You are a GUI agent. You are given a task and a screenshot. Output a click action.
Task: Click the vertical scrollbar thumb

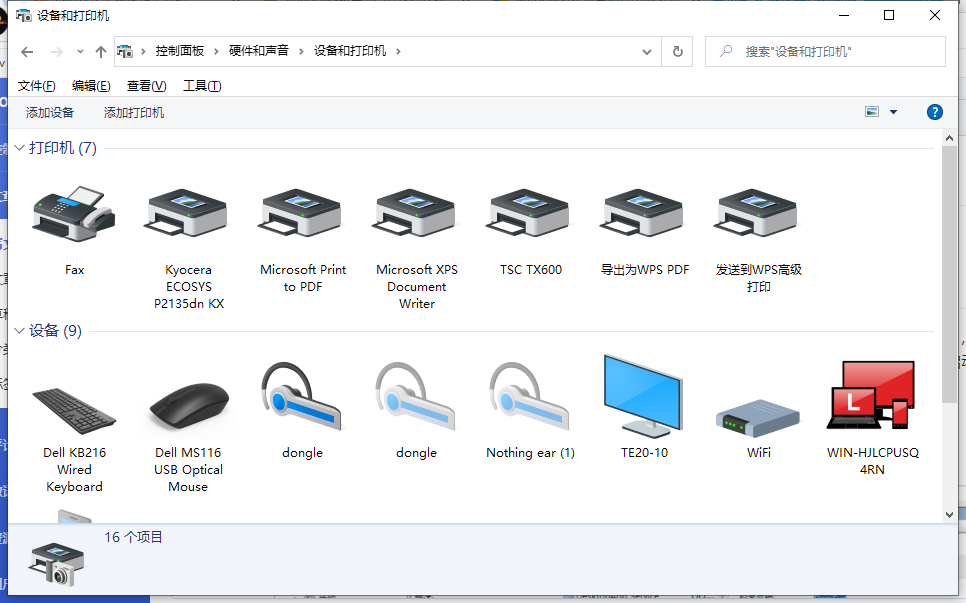(x=949, y=274)
